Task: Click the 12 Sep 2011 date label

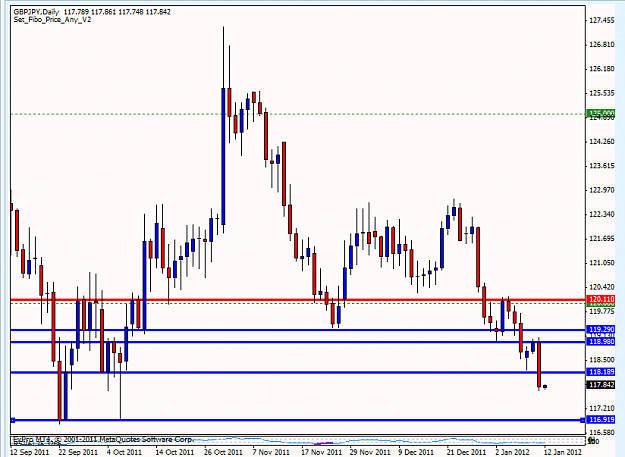Action: 29,452
